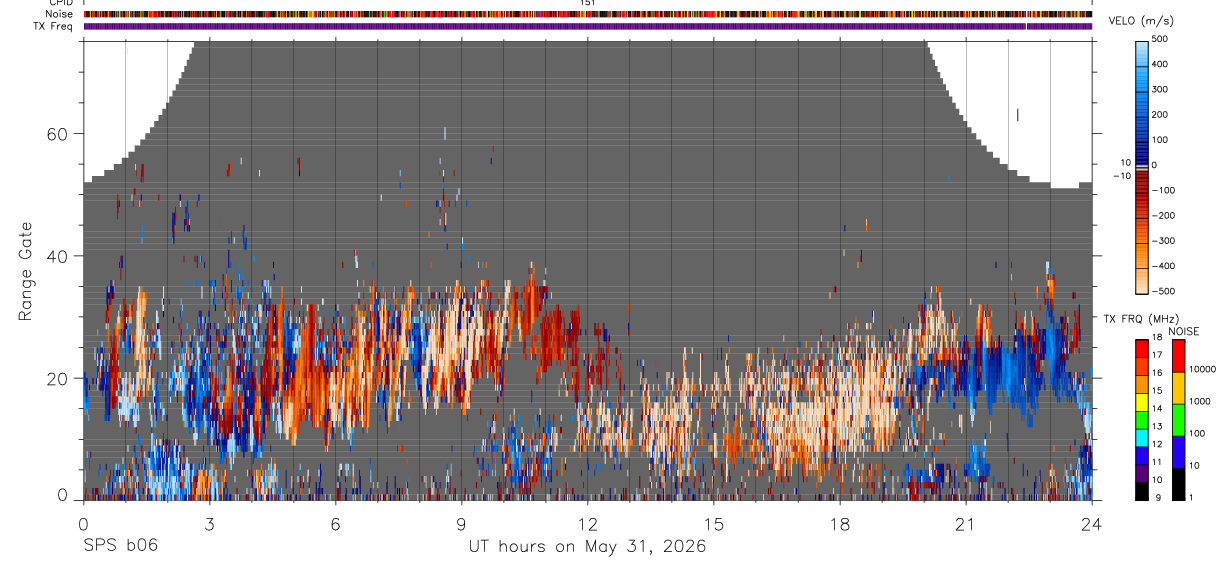Screen dimensions: 1228x567
Task: Click the purple 10–11 MHz swatch in TX FRQ legend
Action: pos(1141,473)
